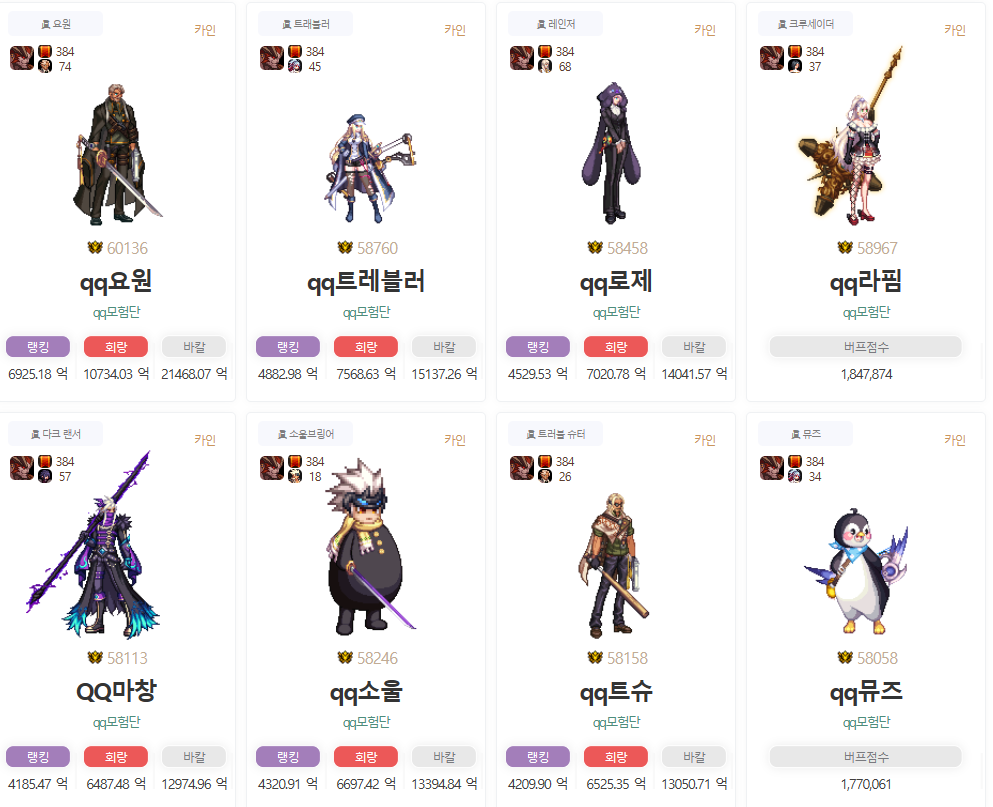Click fame crown icon beside 60136
This screenshot has height=807, width=993.
[x=95, y=248]
